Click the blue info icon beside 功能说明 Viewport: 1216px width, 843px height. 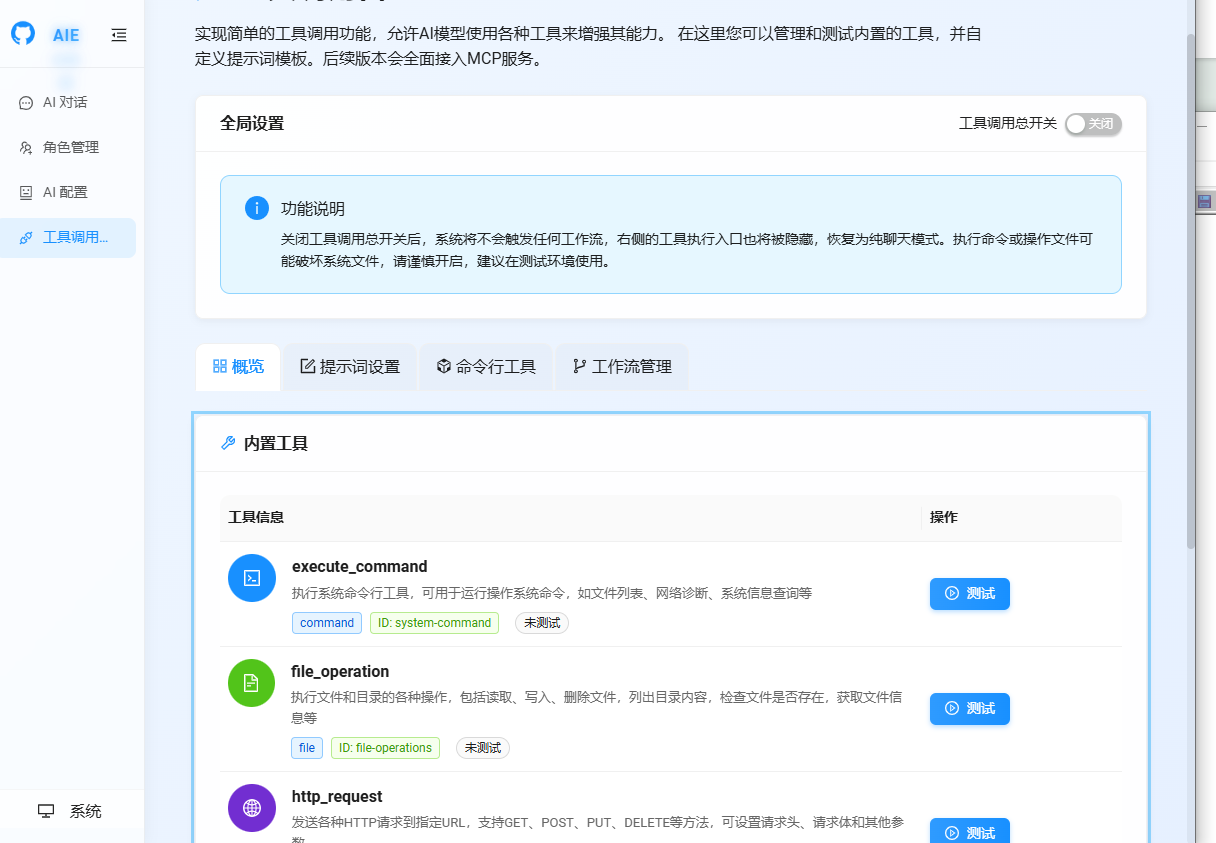(x=257, y=208)
